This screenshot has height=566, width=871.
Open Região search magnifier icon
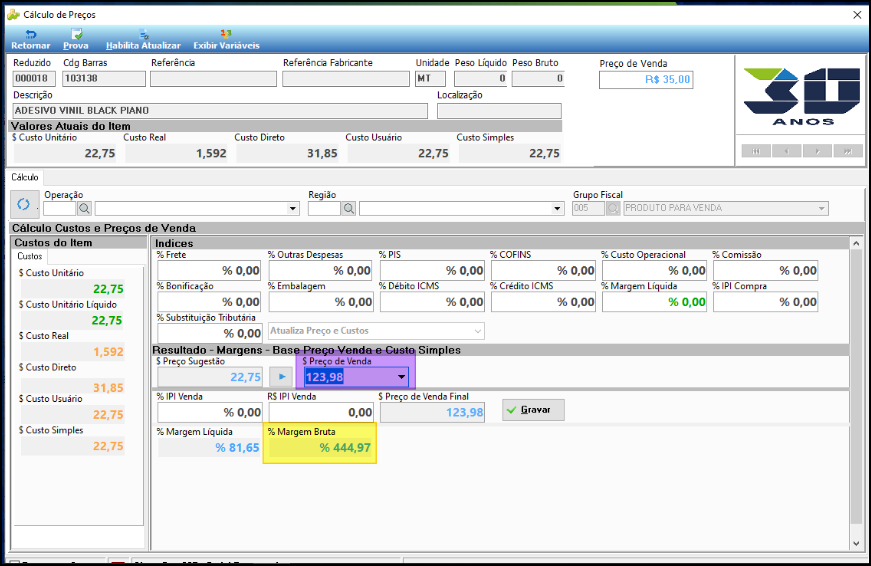tap(348, 209)
